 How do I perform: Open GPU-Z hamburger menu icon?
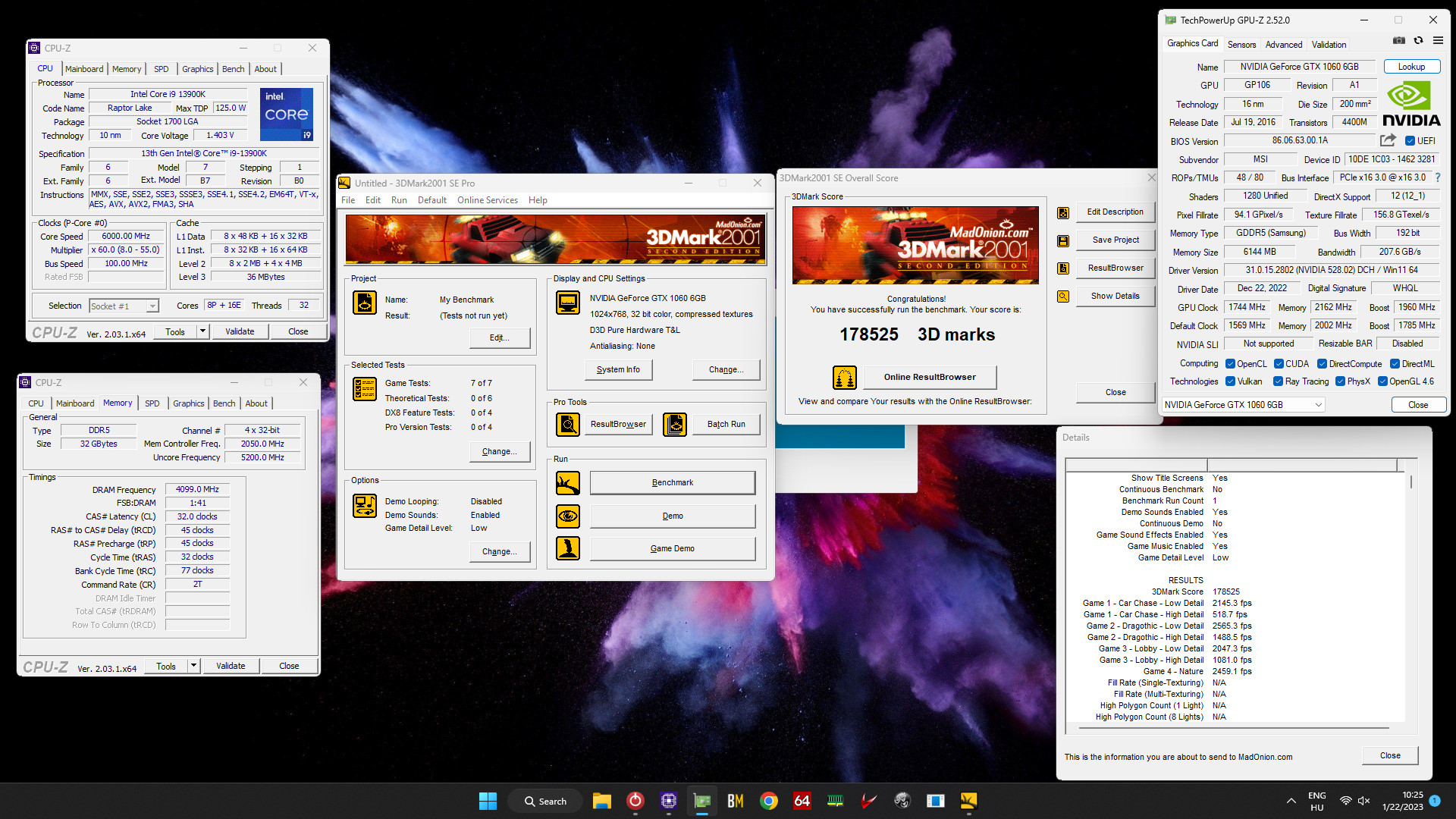tap(1438, 41)
